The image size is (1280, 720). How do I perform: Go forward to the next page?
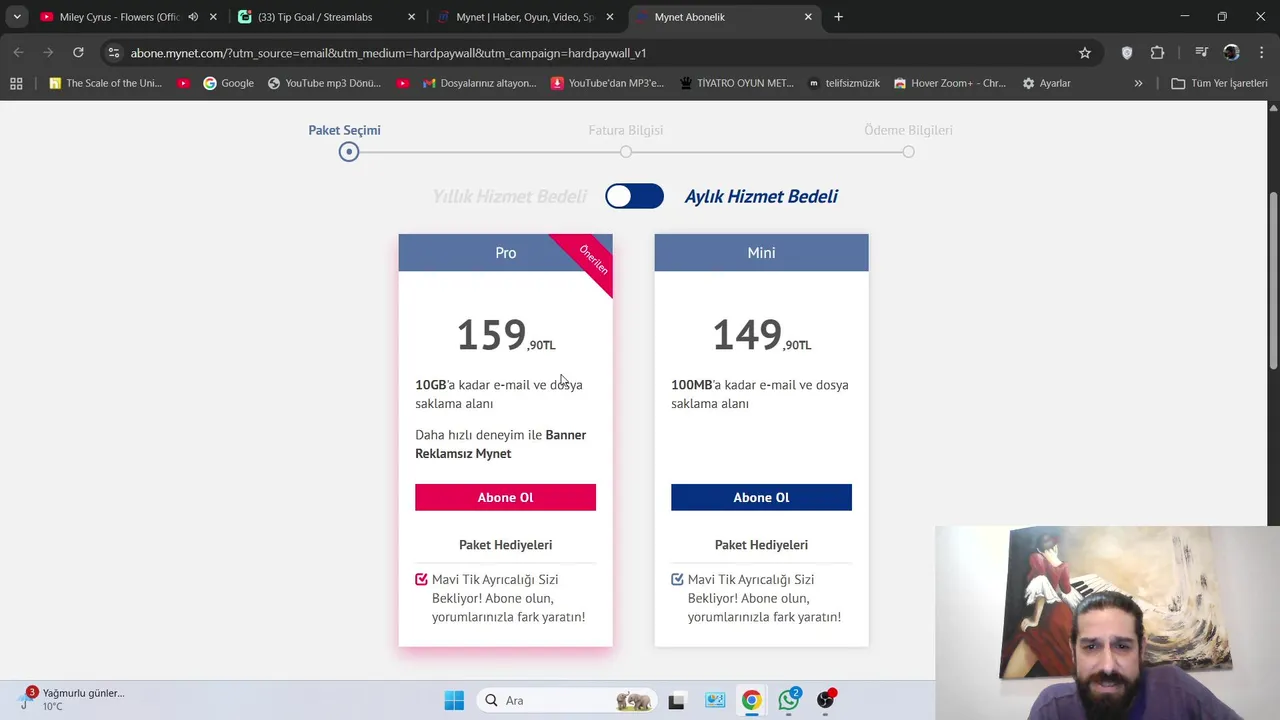(x=48, y=53)
